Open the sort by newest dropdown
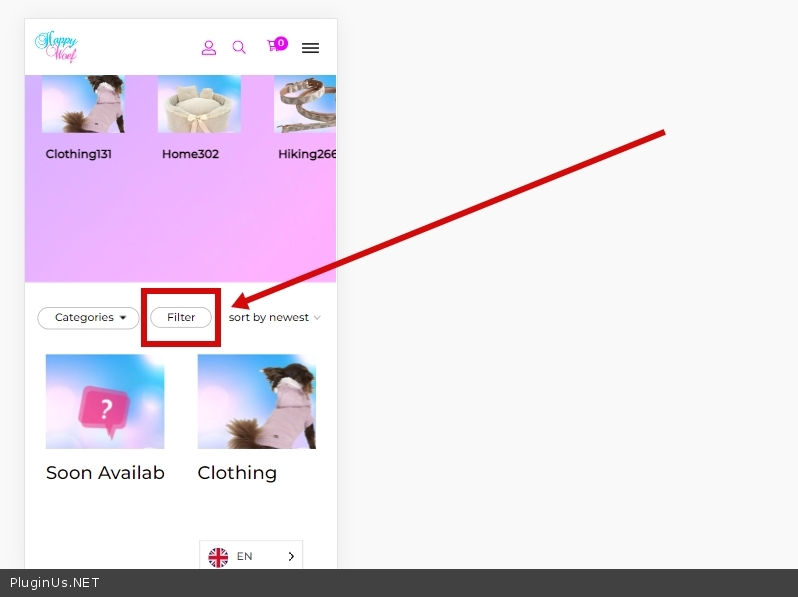The height and width of the screenshot is (597, 798). [274, 317]
